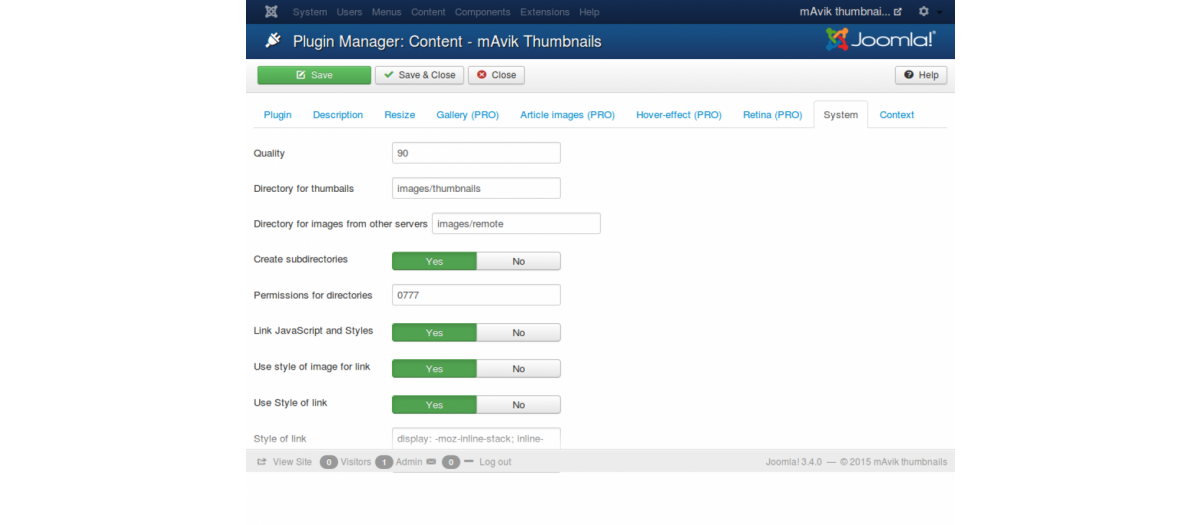Click the green Save button
This screenshot has height=525, width=1200.
(314, 75)
